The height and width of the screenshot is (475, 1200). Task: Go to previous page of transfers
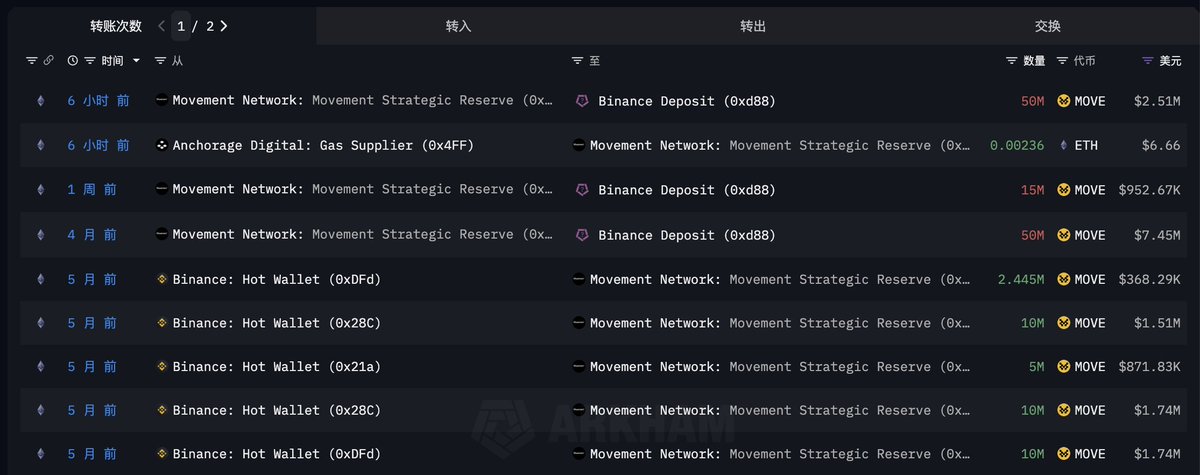(x=162, y=26)
